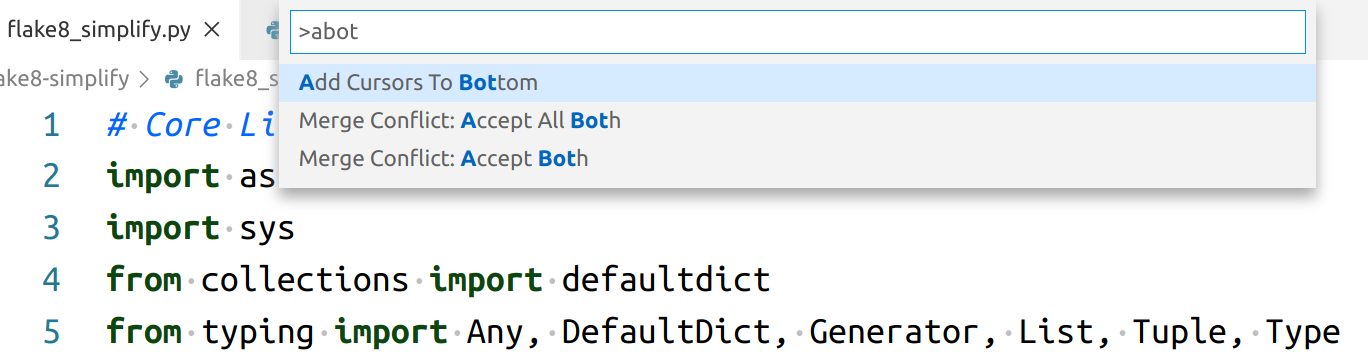Open the flake8-simplify folder breadcrumb
1368x364 pixels.
64,78
